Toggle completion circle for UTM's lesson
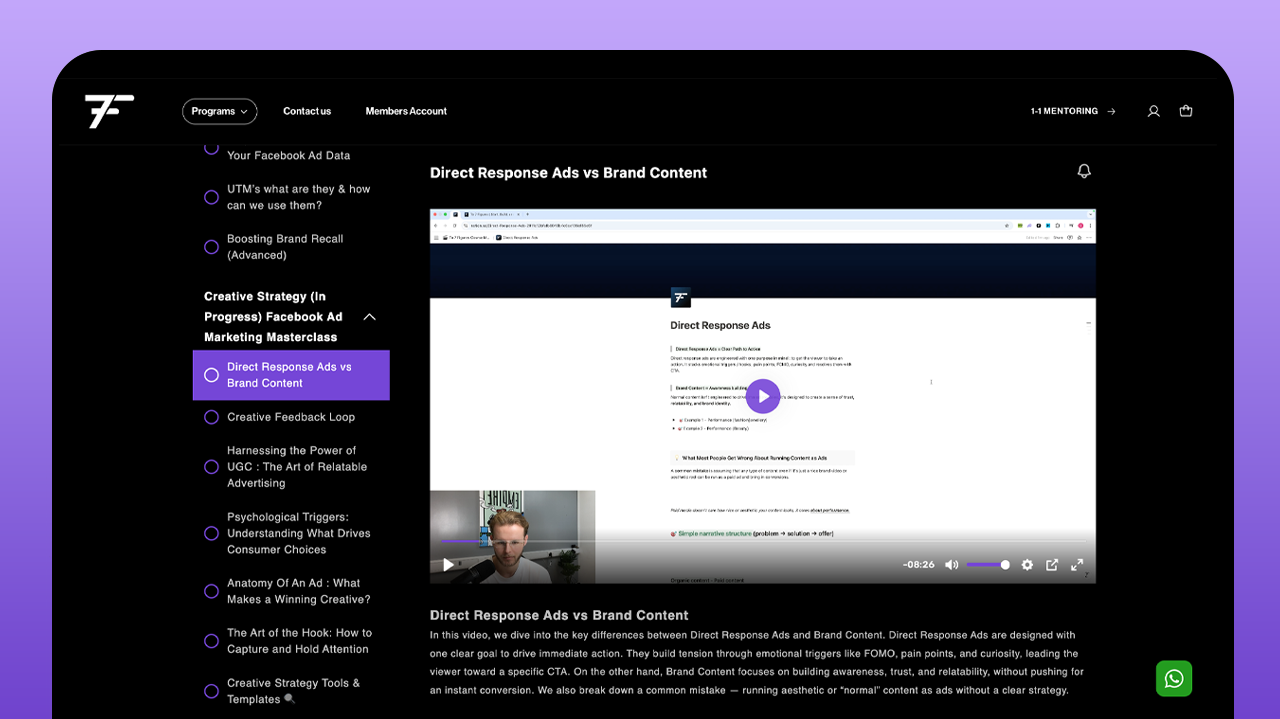This screenshot has height=719, width=1280. click(211, 197)
